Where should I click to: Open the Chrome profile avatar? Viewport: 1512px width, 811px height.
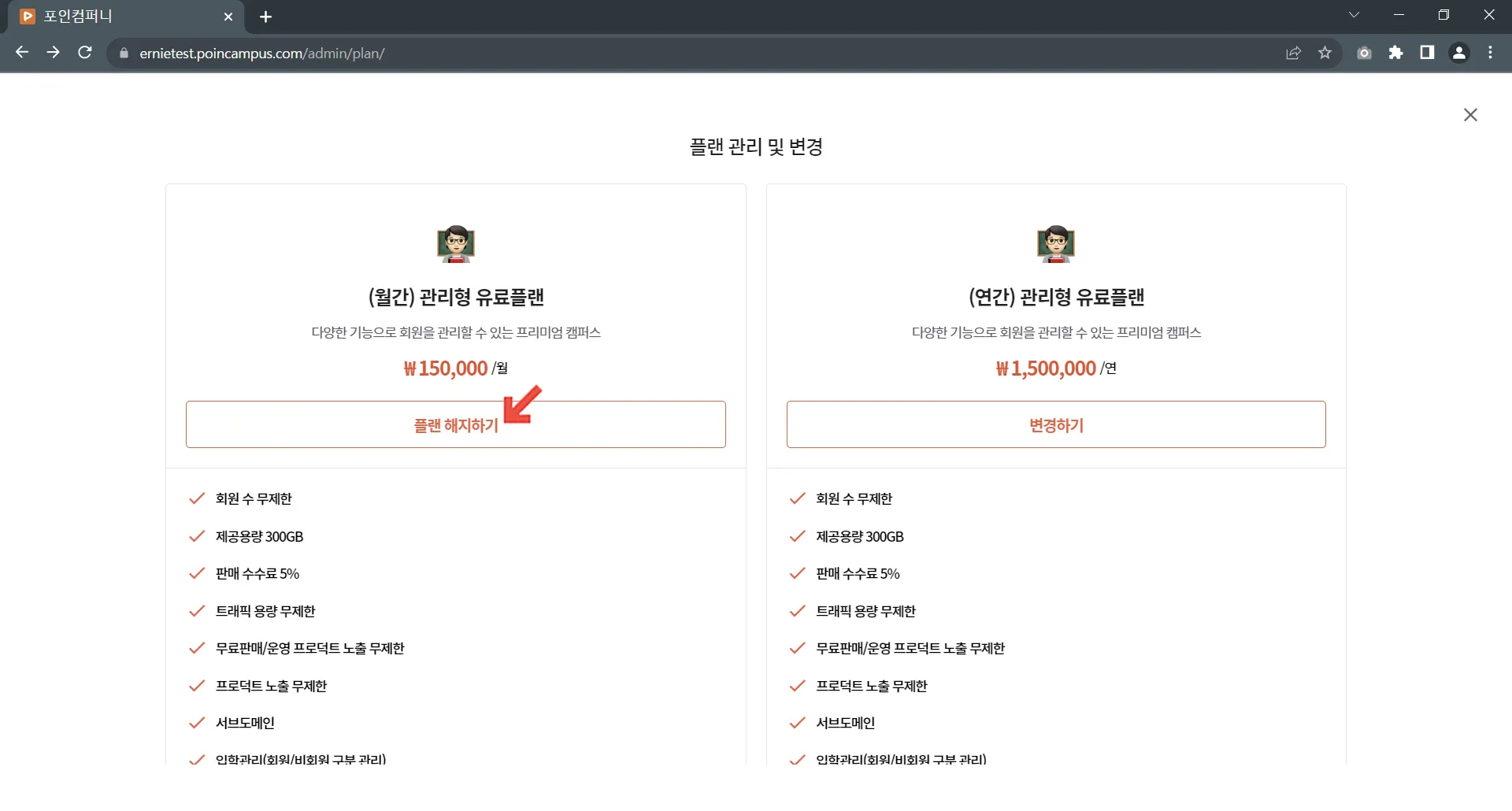click(x=1459, y=53)
